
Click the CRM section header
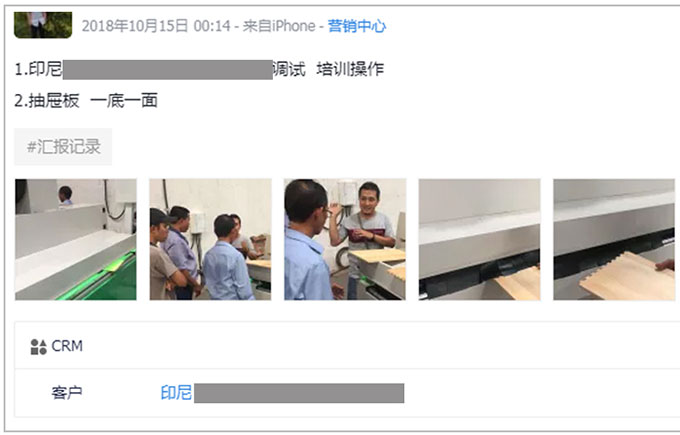[x=347, y=346]
